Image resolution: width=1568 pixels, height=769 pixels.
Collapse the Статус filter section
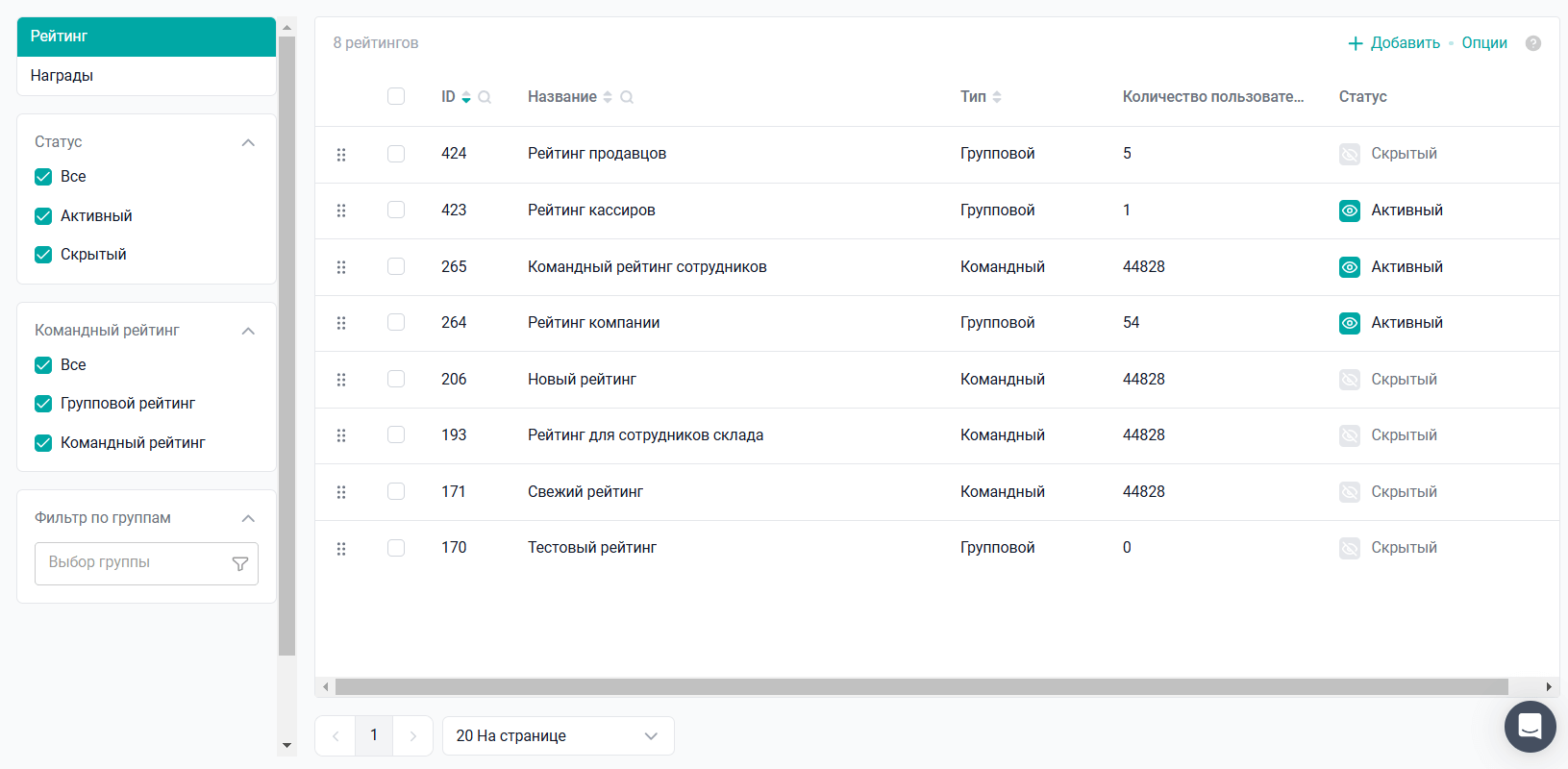(x=248, y=142)
